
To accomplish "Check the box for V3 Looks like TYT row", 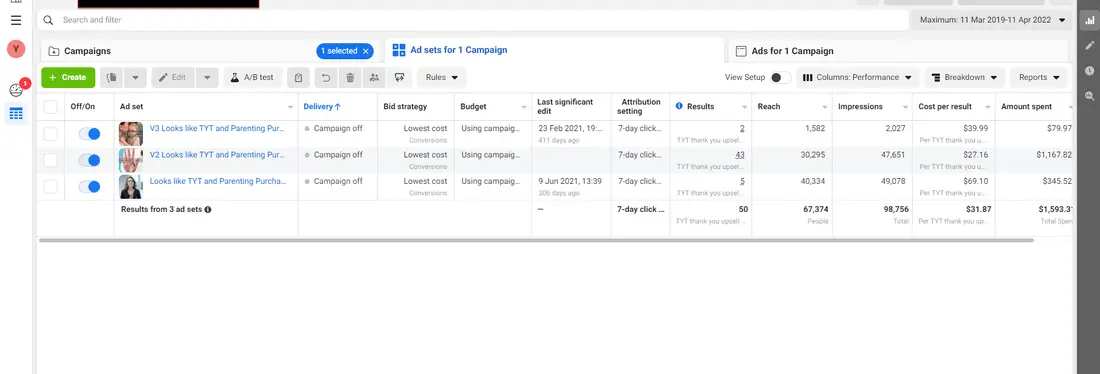I will tap(51, 133).
